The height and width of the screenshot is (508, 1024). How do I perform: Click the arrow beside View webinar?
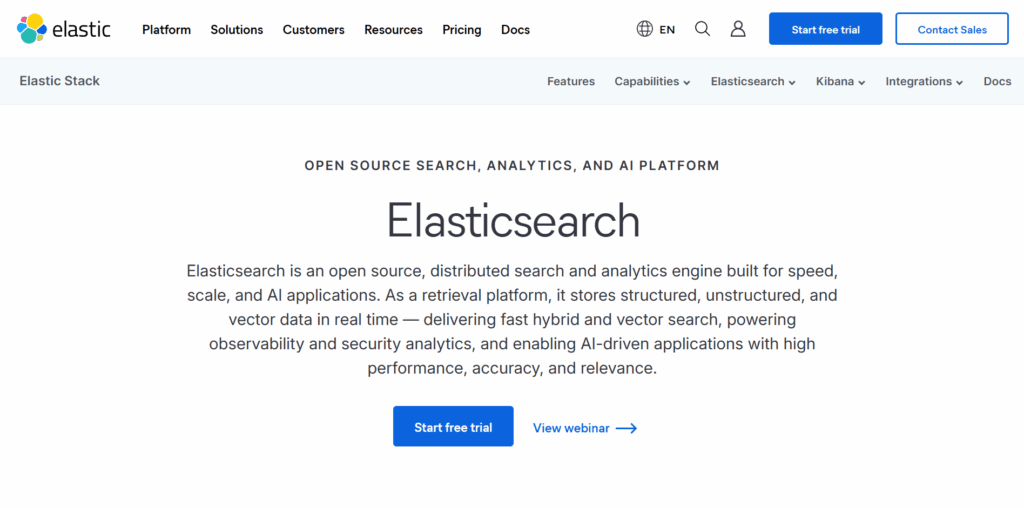click(x=626, y=428)
